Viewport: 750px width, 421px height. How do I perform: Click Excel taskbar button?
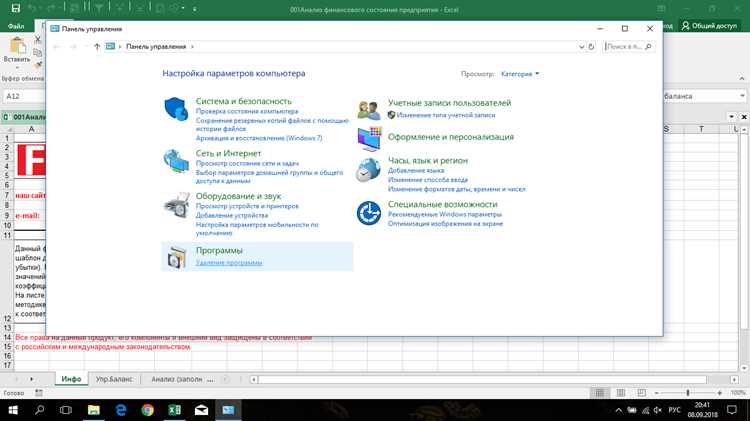[x=175, y=410]
